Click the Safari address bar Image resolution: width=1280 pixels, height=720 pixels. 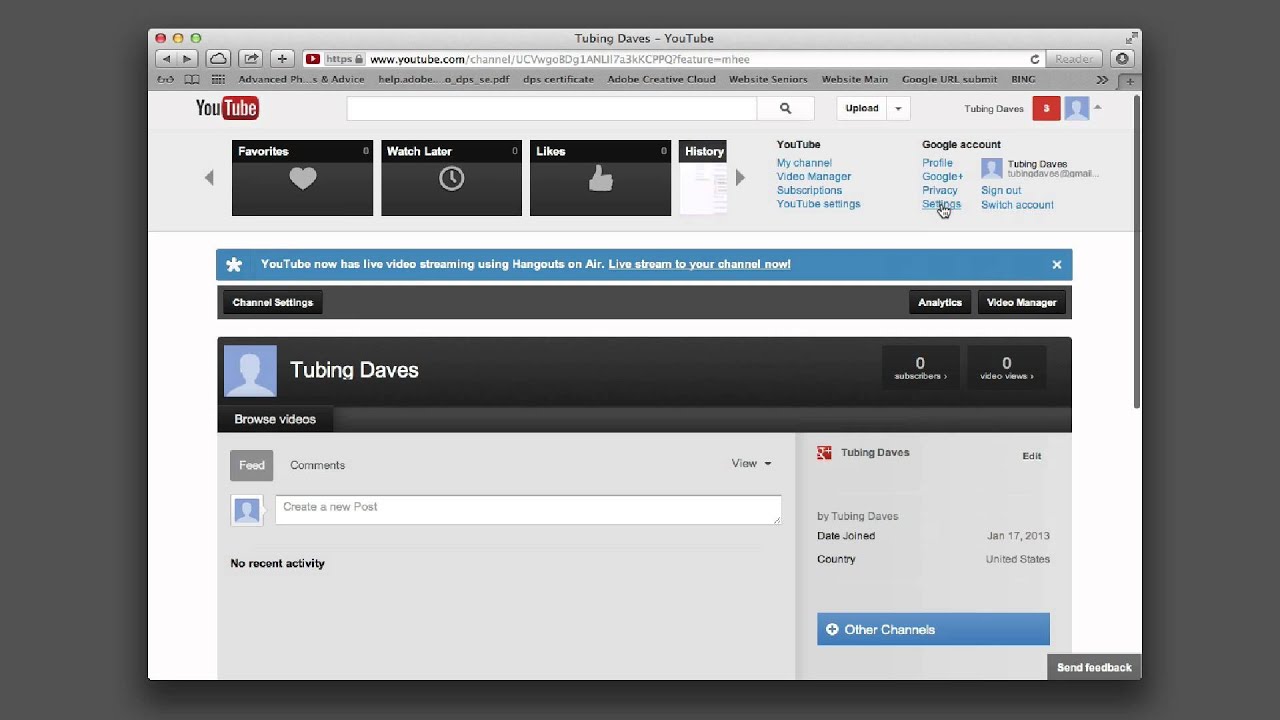point(673,59)
